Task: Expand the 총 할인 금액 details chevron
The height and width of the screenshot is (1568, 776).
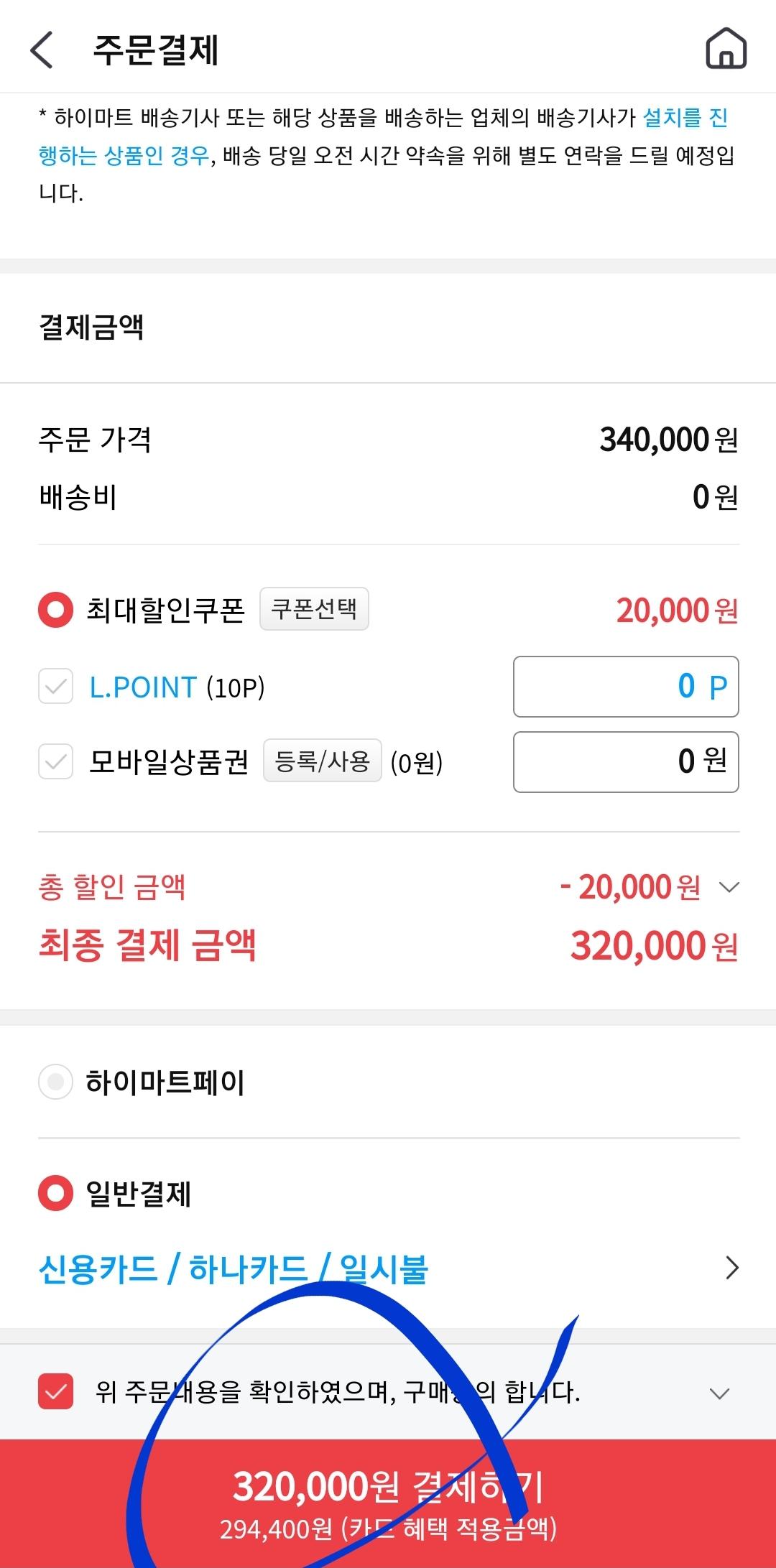Action: click(x=729, y=887)
